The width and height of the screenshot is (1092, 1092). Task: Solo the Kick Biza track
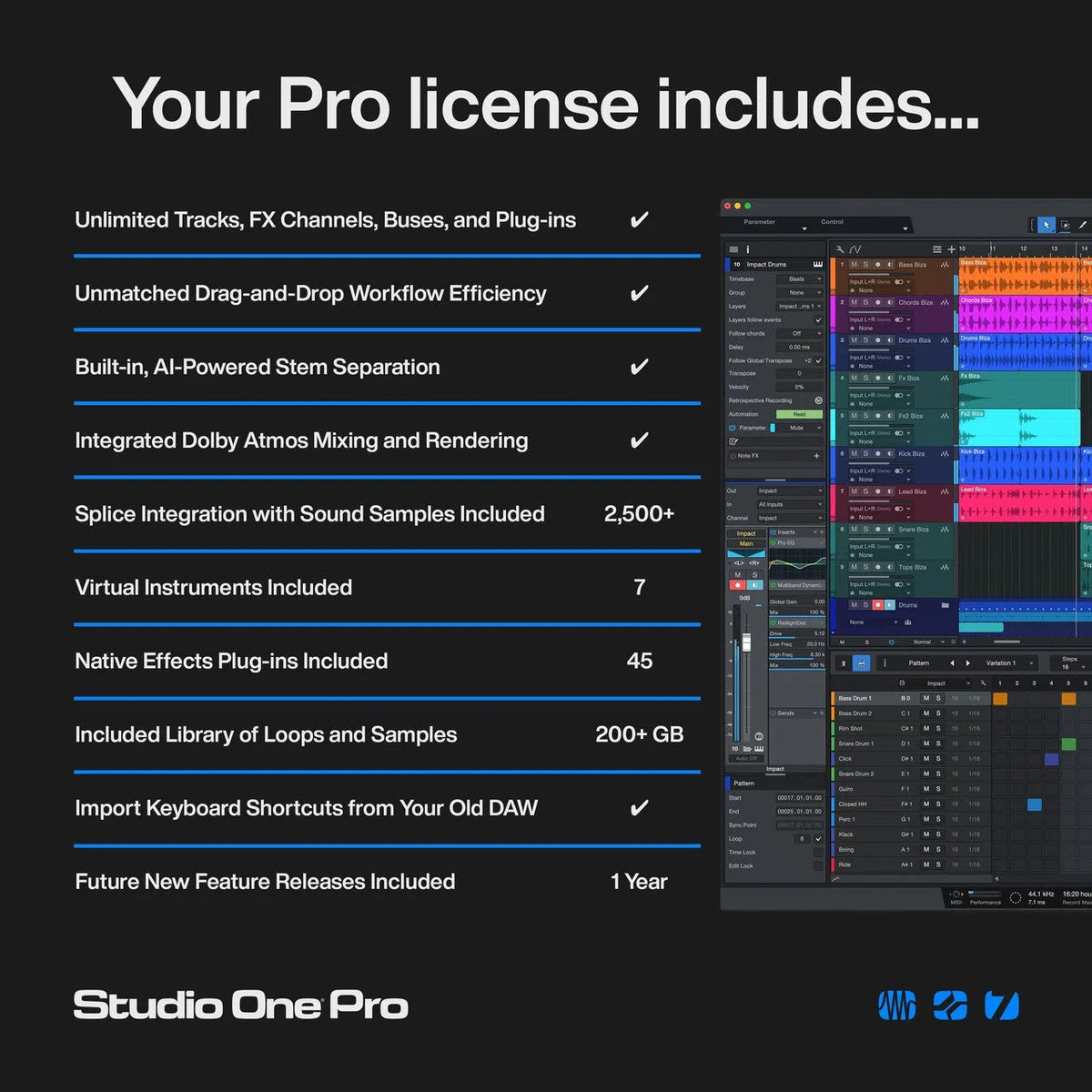click(x=865, y=454)
